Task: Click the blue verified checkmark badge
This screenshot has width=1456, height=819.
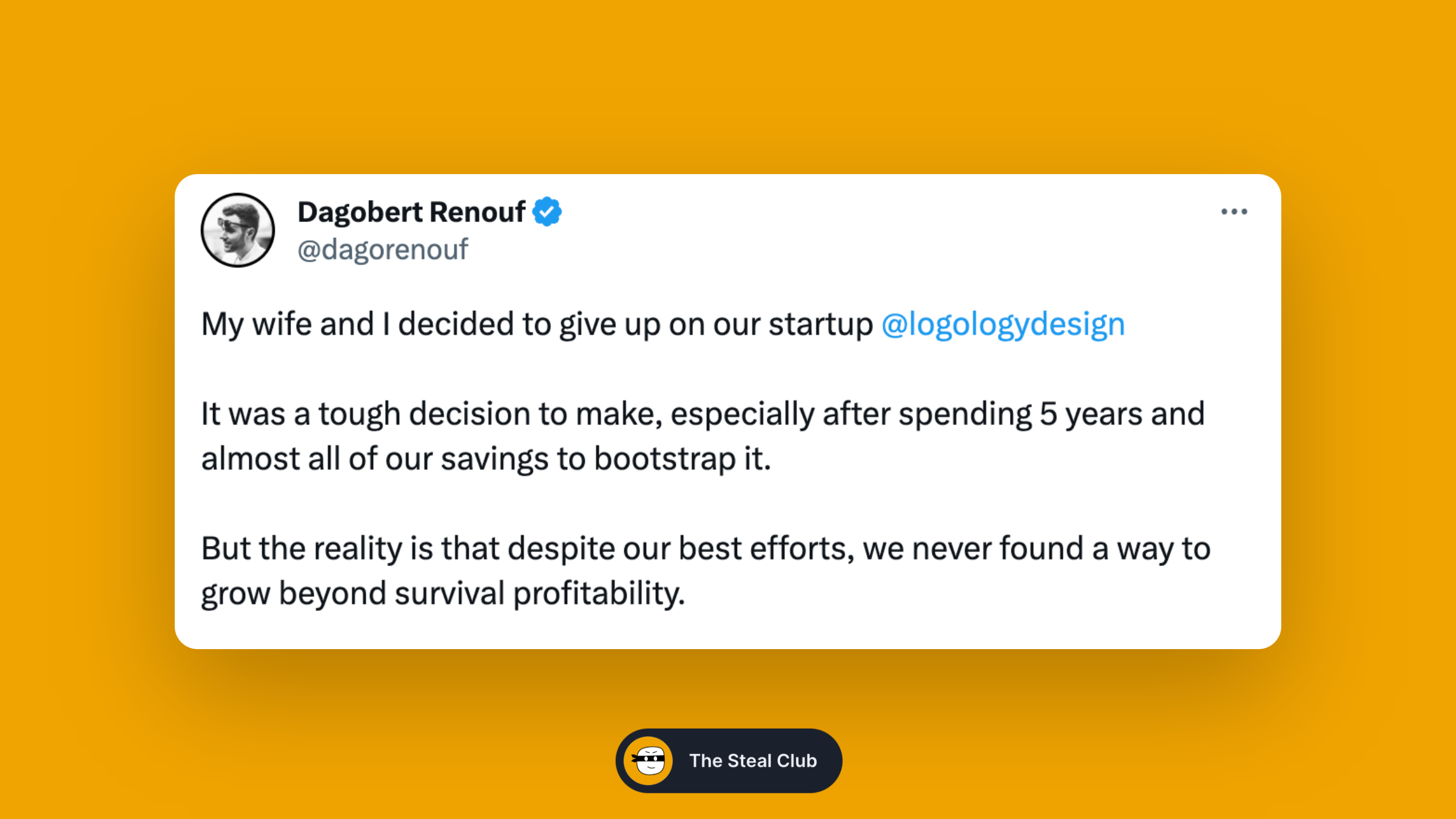Action: 547,212
